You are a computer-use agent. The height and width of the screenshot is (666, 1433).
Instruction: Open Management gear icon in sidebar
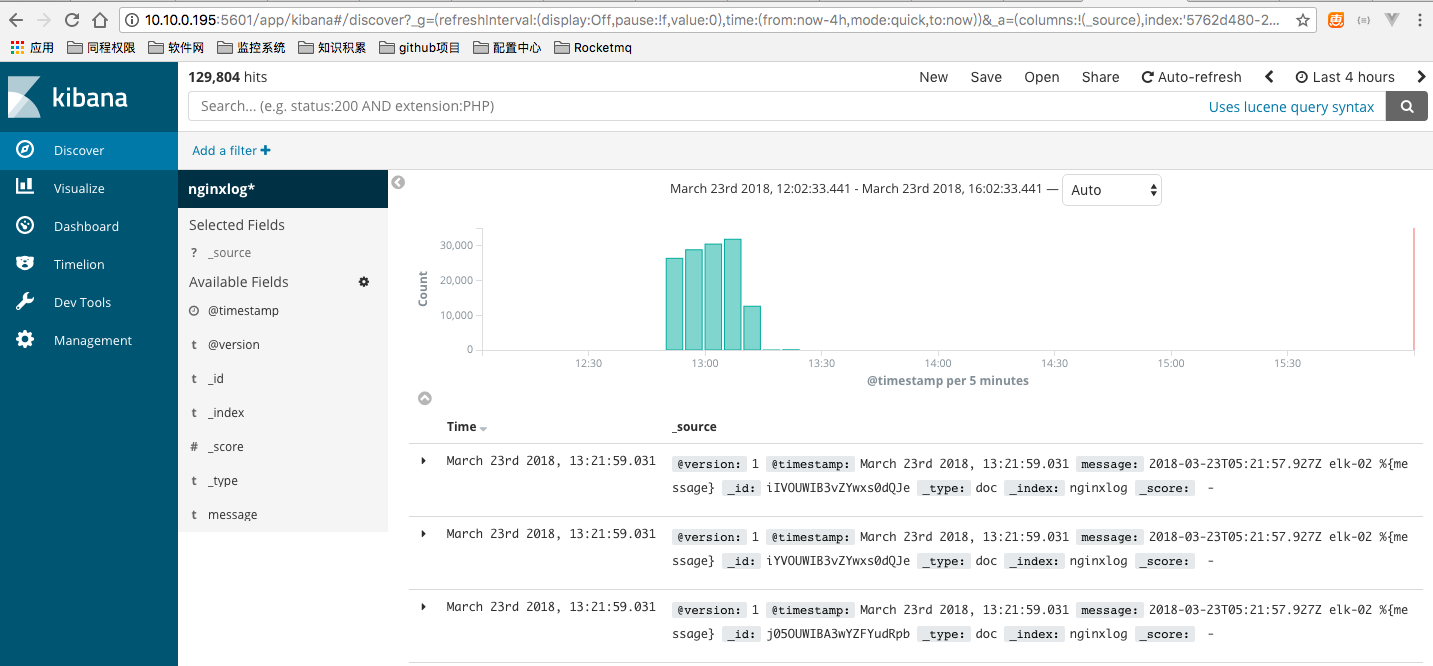[x=25, y=339]
